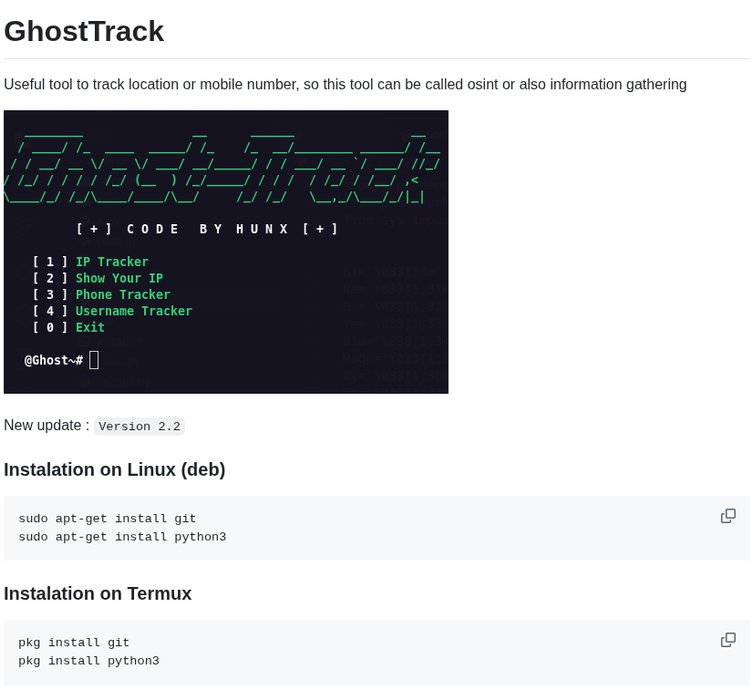Screen dimensions: 753x700
Task: Click the "sudo apt-get install git" line
Action: [107, 519]
